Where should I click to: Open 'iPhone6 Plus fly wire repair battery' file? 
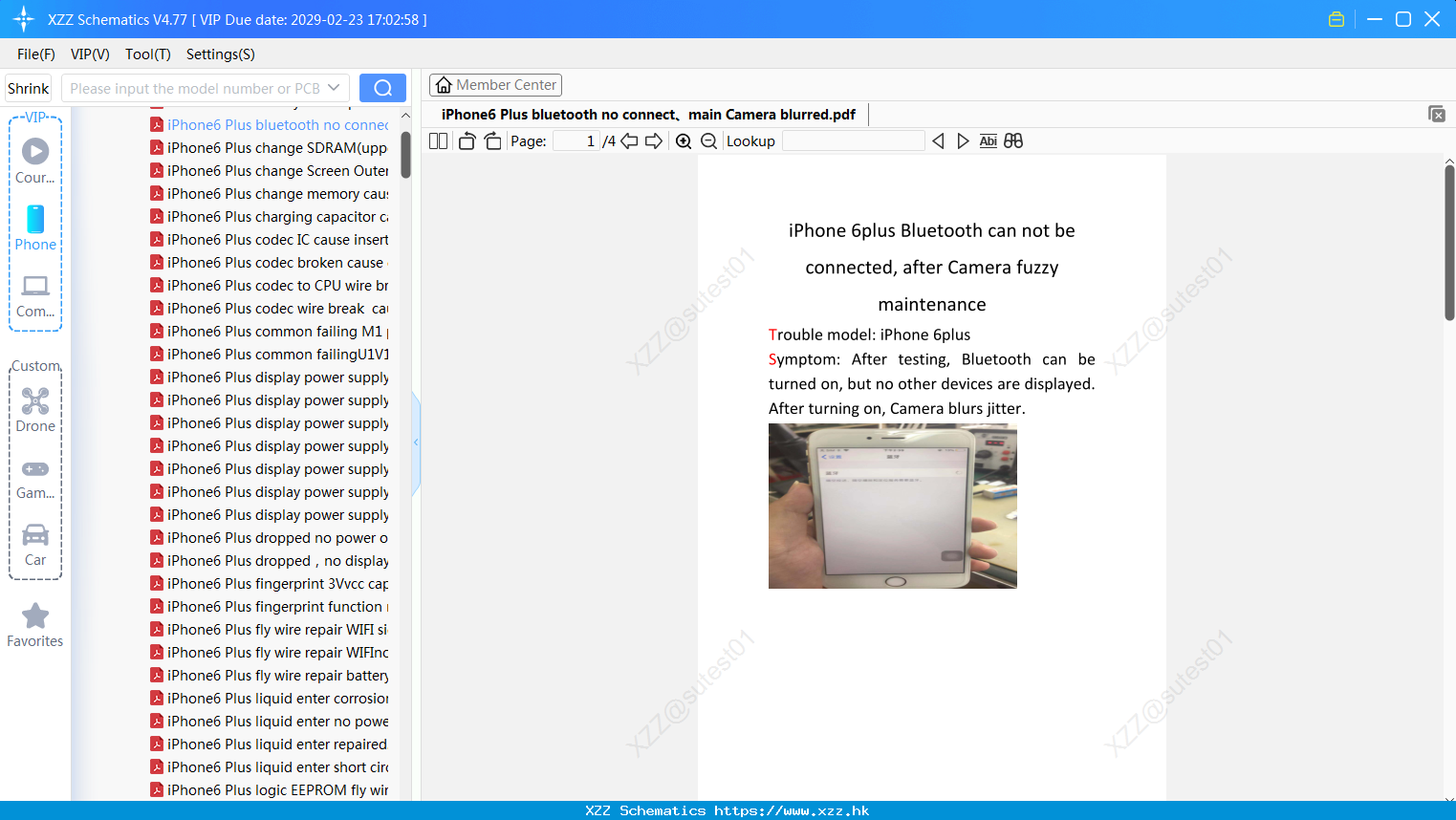tap(270, 675)
